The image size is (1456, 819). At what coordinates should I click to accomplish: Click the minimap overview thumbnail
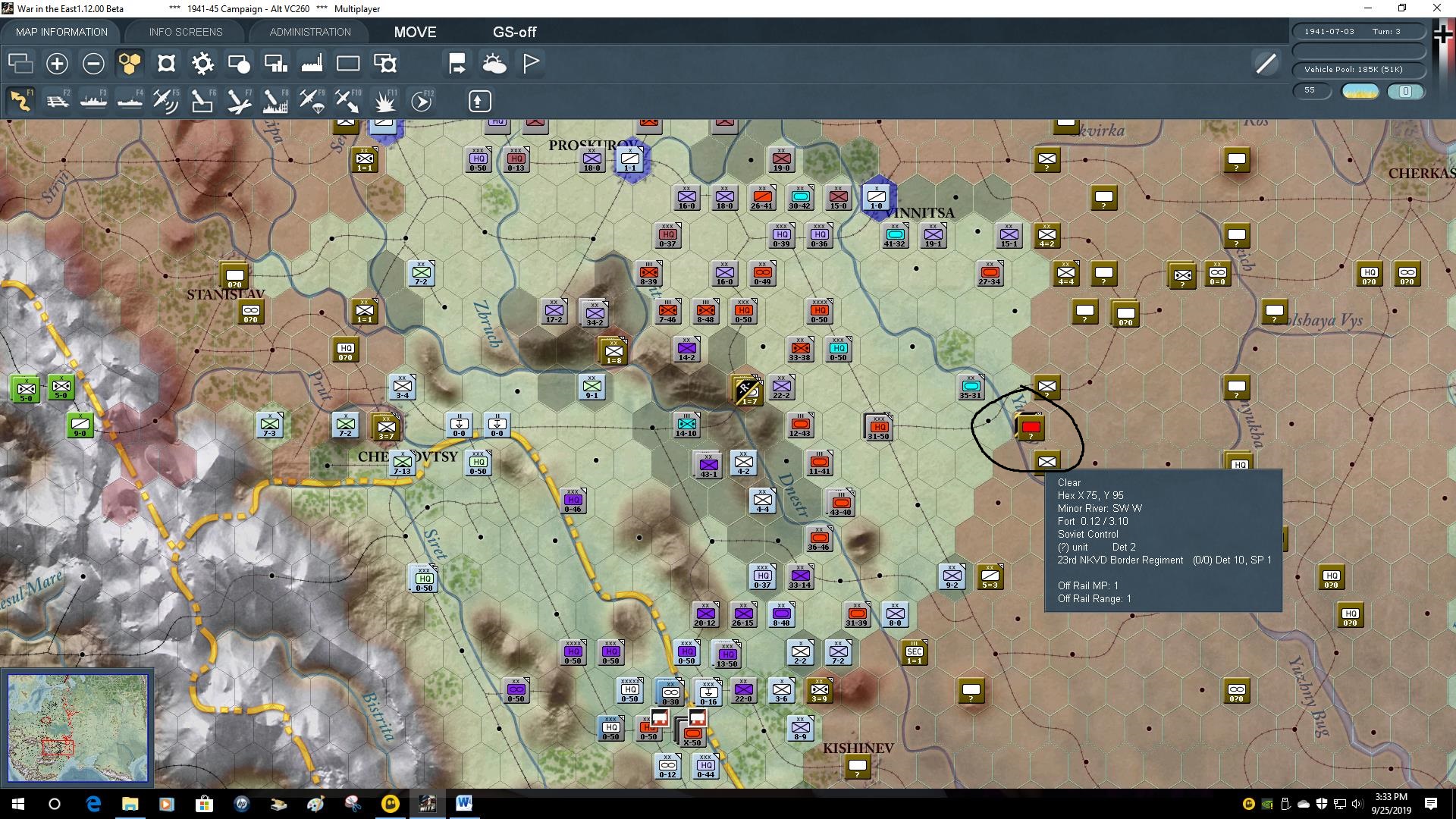[x=77, y=728]
